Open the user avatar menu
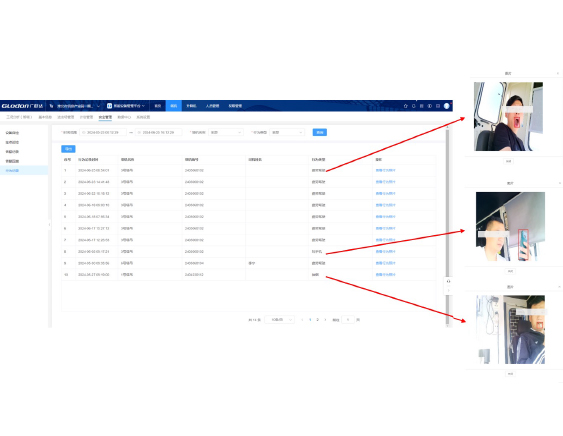Screen dimensions: 563x436 pos(447,106)
